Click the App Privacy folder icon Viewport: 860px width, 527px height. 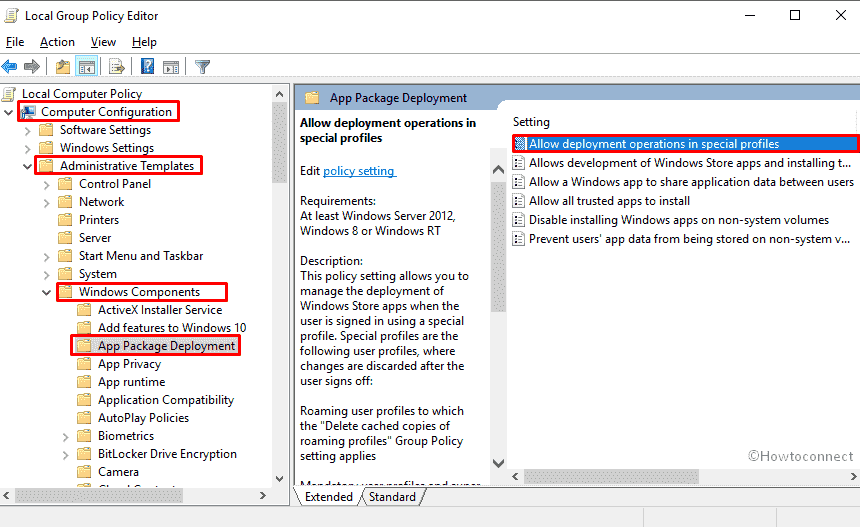coord(84,364)
